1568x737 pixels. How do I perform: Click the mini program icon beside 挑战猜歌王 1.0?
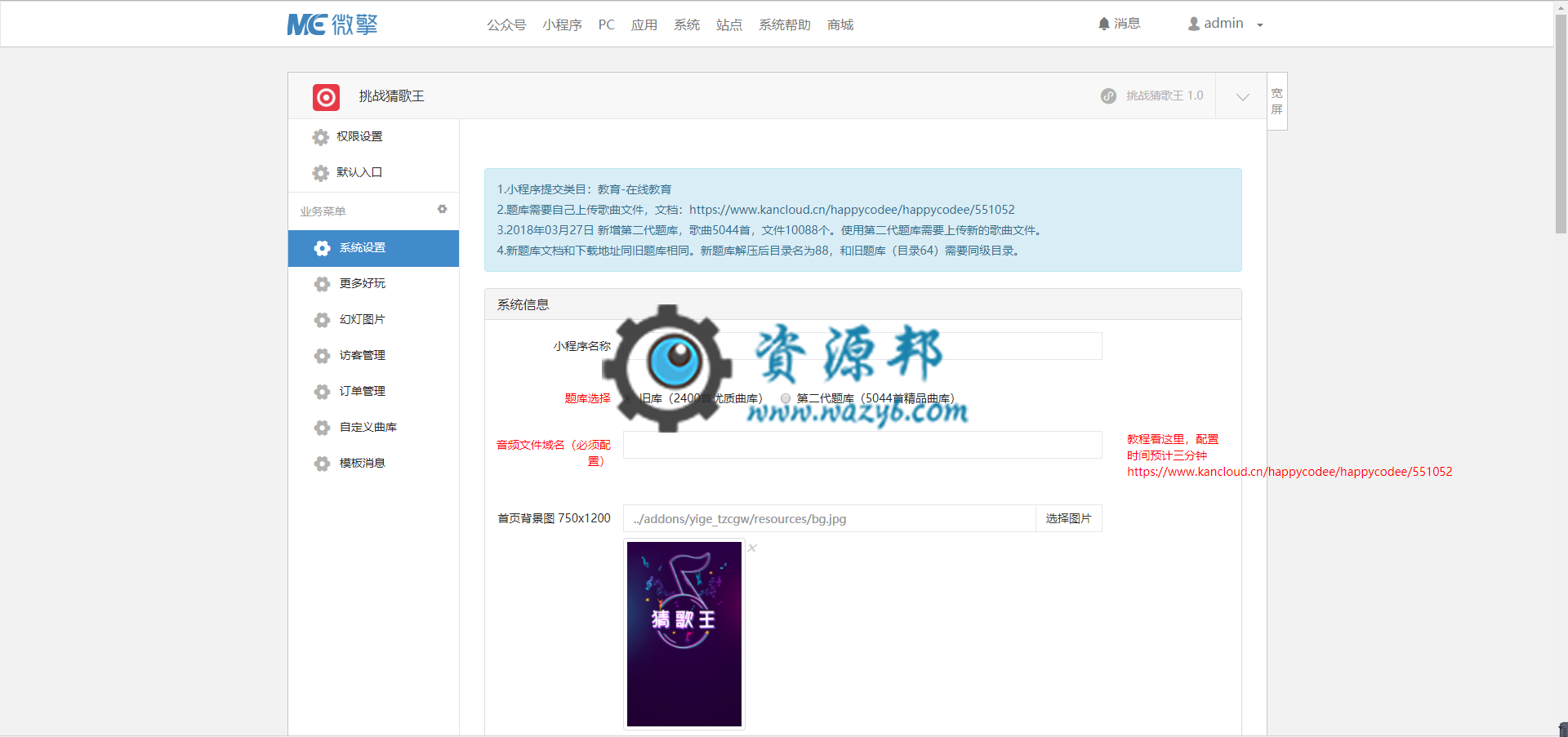click(1108, 95)
